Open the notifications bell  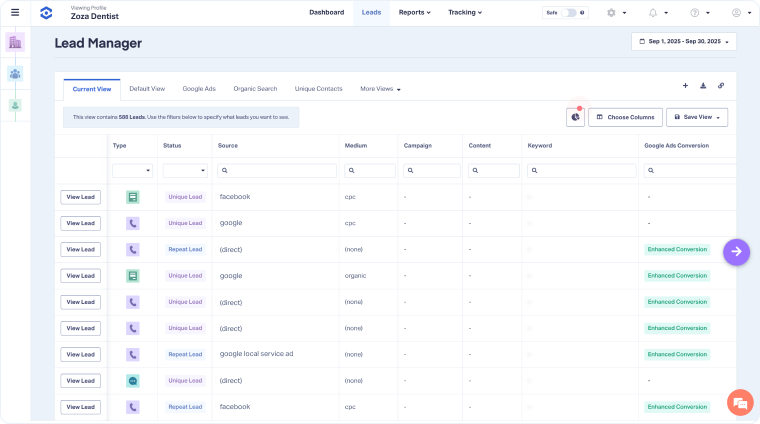coord(653,13)
